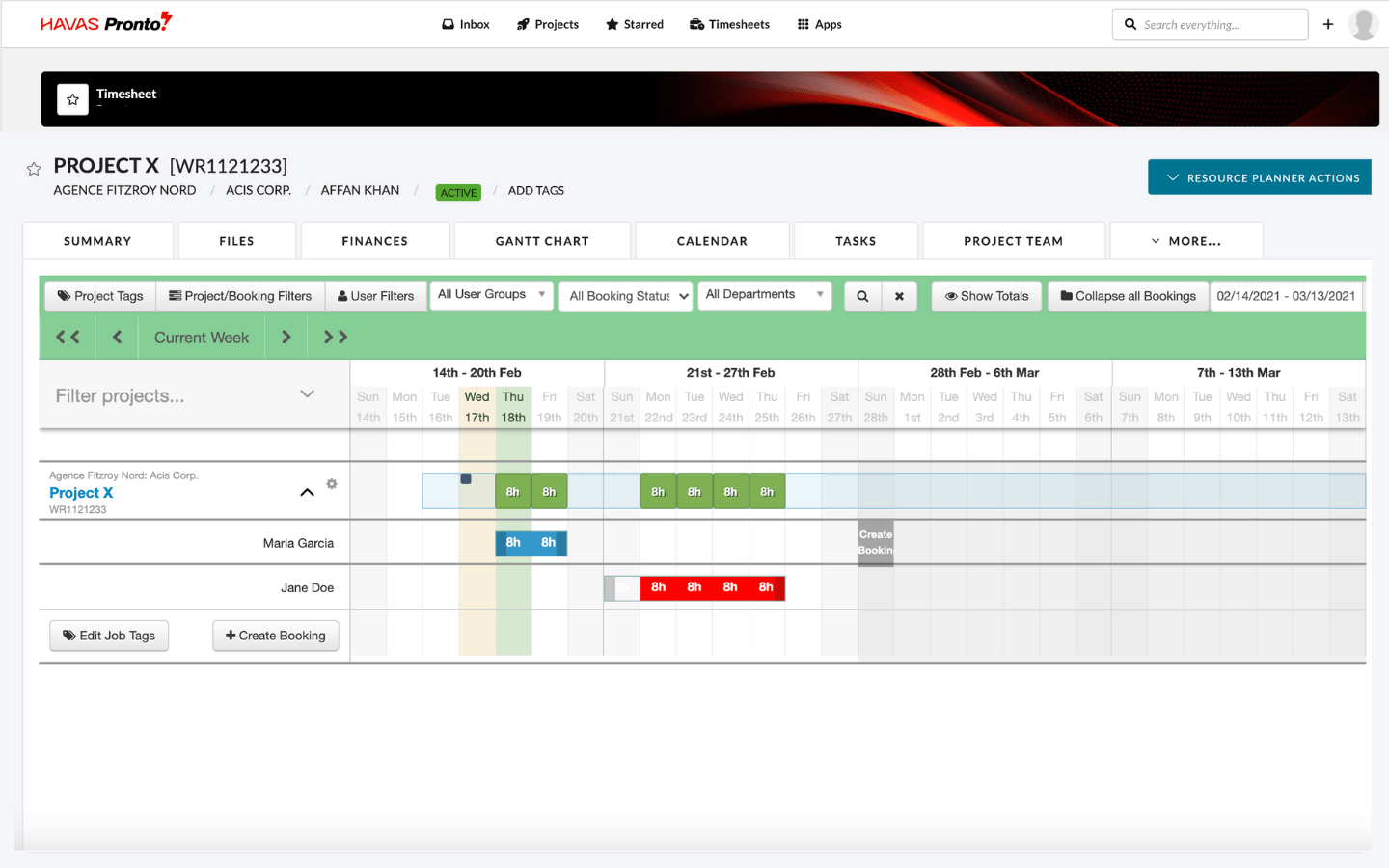Open Project Tags filter
Screen dimensions: 1389x868
click(100, 296)
